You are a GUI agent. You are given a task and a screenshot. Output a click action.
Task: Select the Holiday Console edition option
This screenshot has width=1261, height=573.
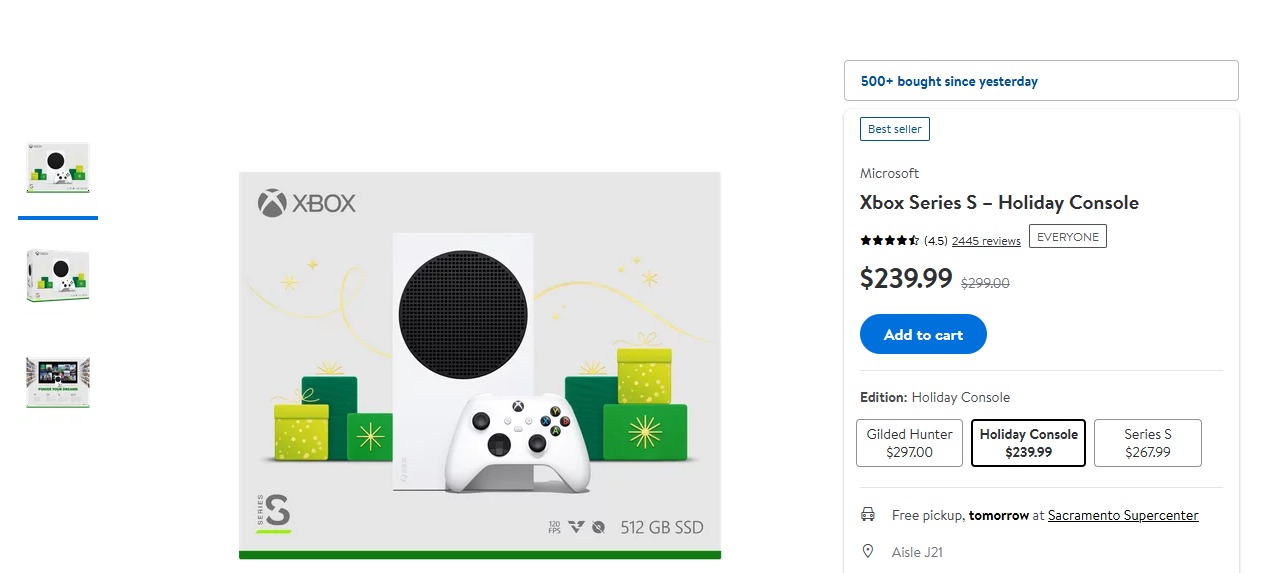coord(1028,443)
